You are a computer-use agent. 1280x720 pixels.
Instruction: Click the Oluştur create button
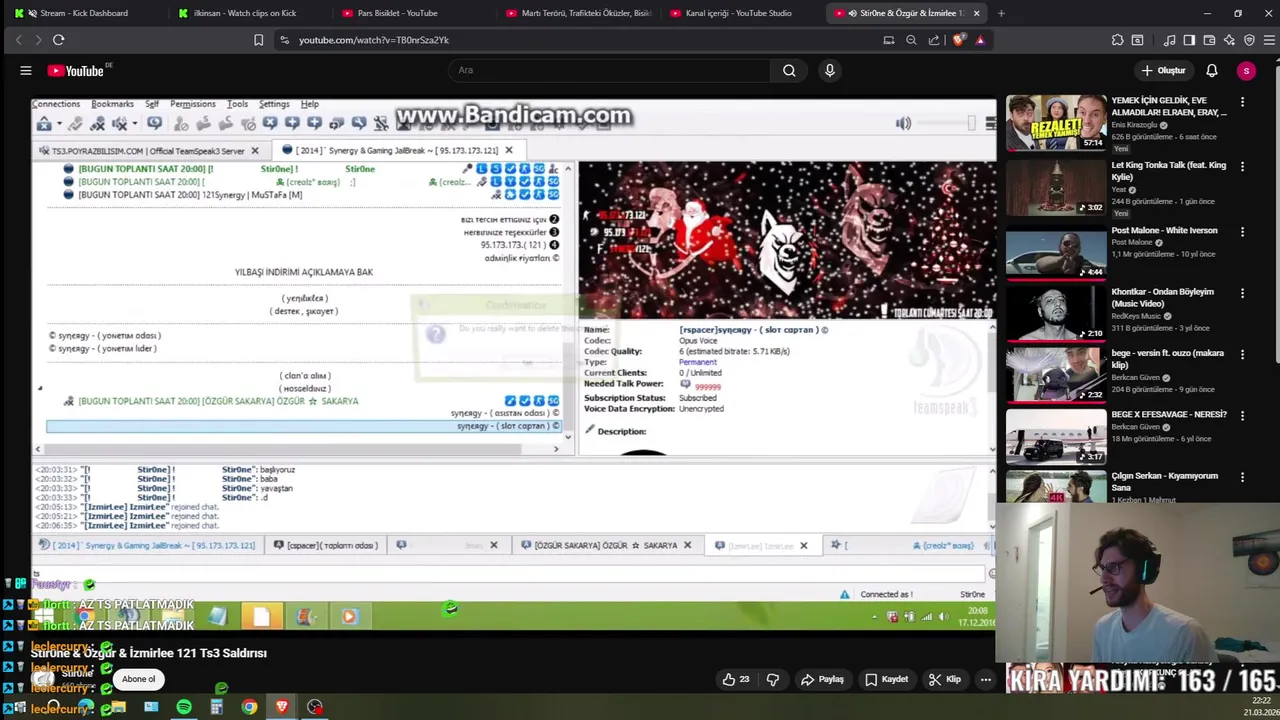coord(1163,70)
